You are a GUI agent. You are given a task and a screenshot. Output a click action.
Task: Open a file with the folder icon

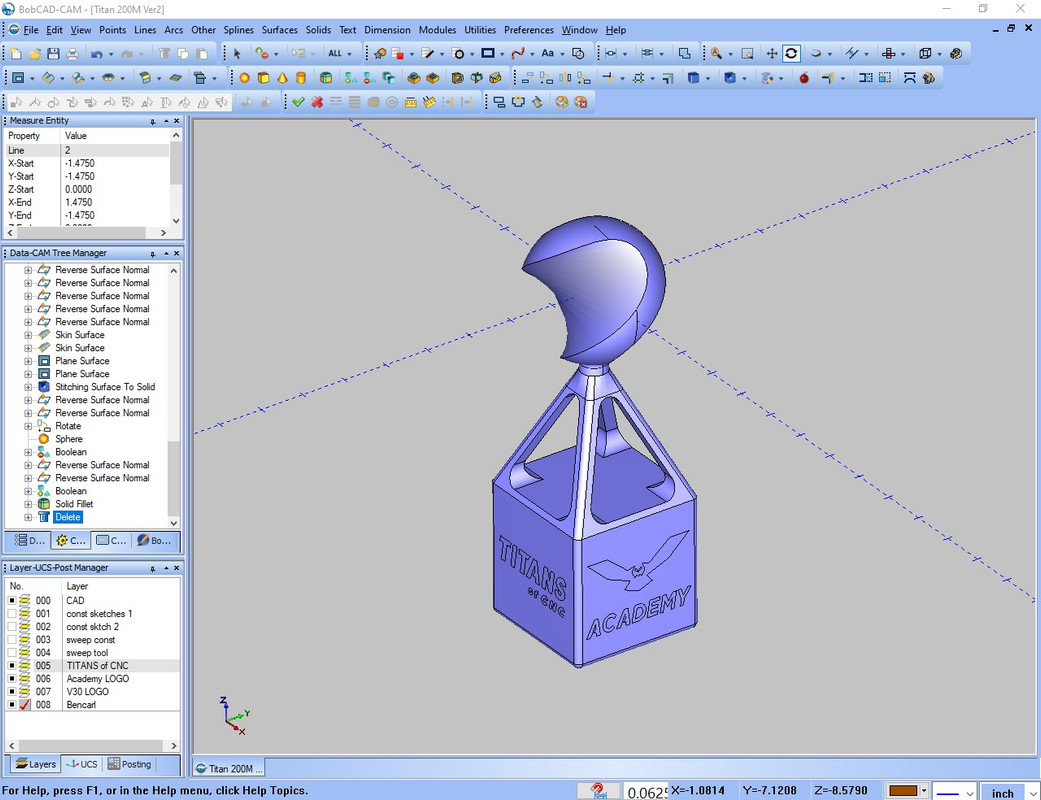point(35,54)
